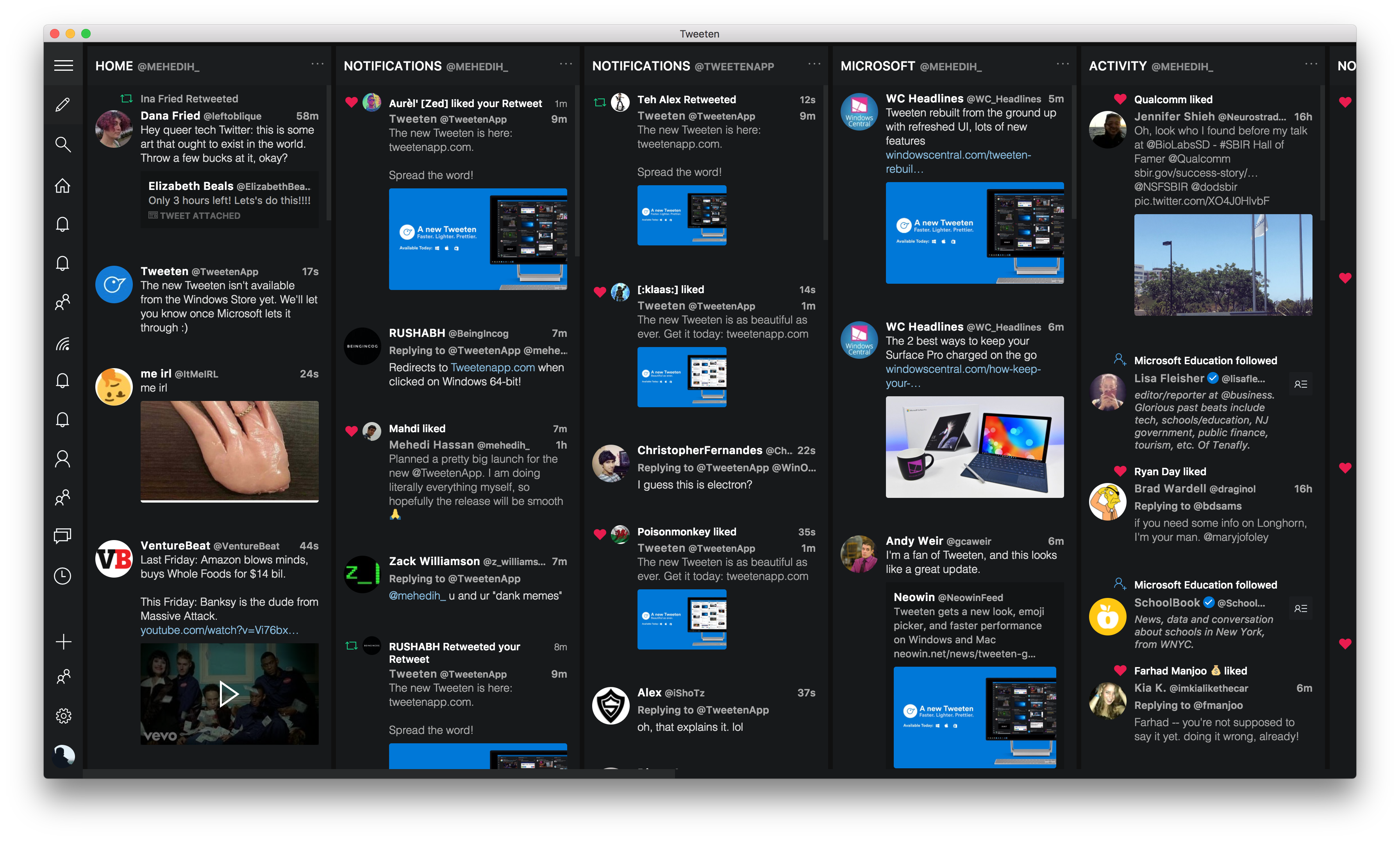Screen dimensions: 1400x841
Task: Jump to the Home column icon
Action: pos(63,185)
